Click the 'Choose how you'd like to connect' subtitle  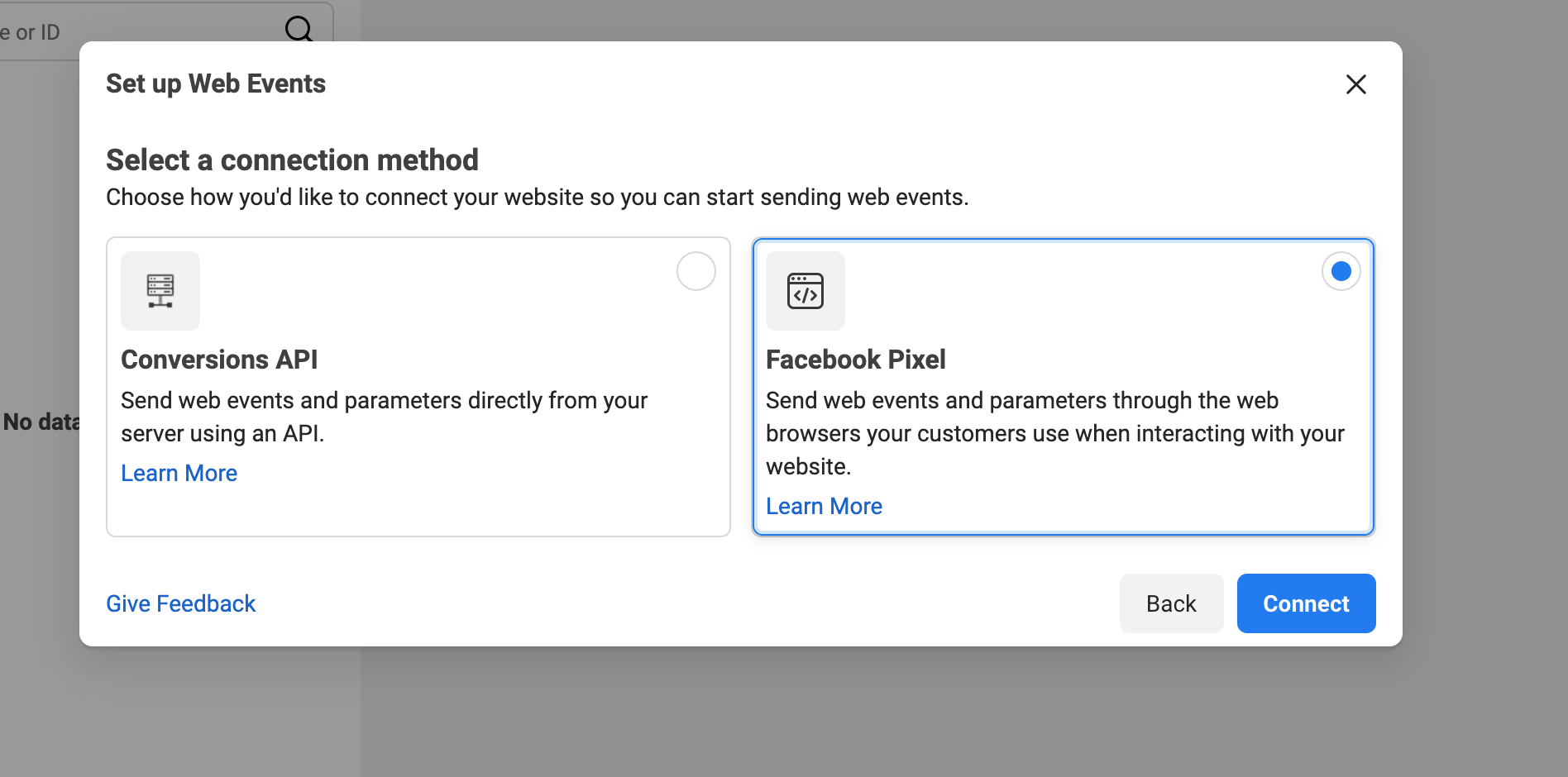[537, 198]
